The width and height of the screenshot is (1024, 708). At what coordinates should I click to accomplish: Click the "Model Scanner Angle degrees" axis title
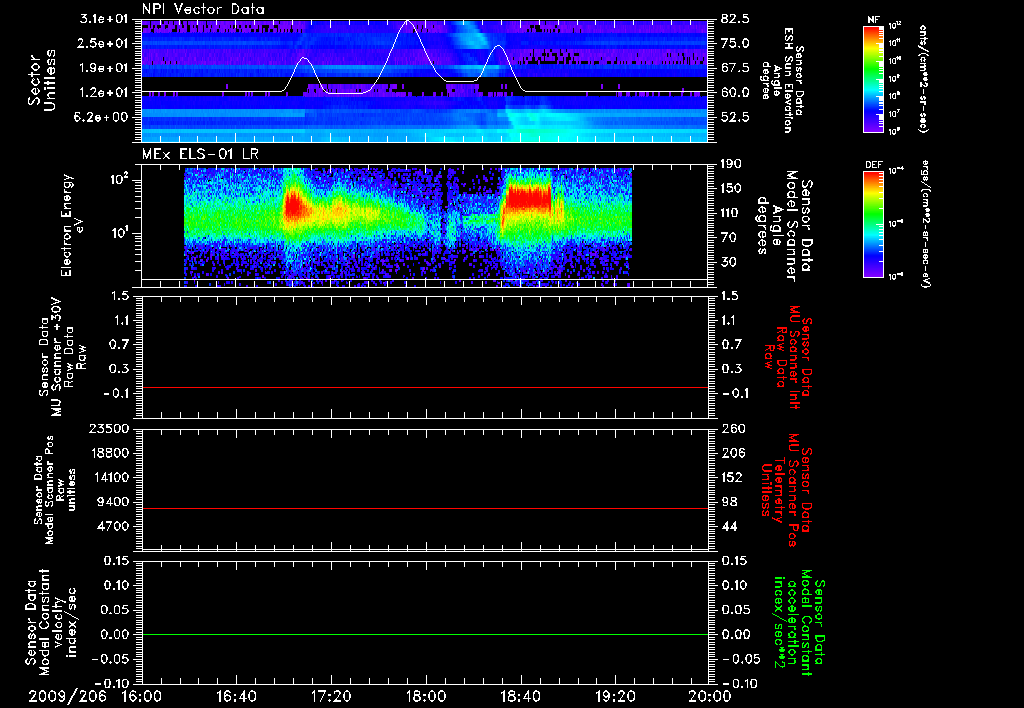point(784,226)
